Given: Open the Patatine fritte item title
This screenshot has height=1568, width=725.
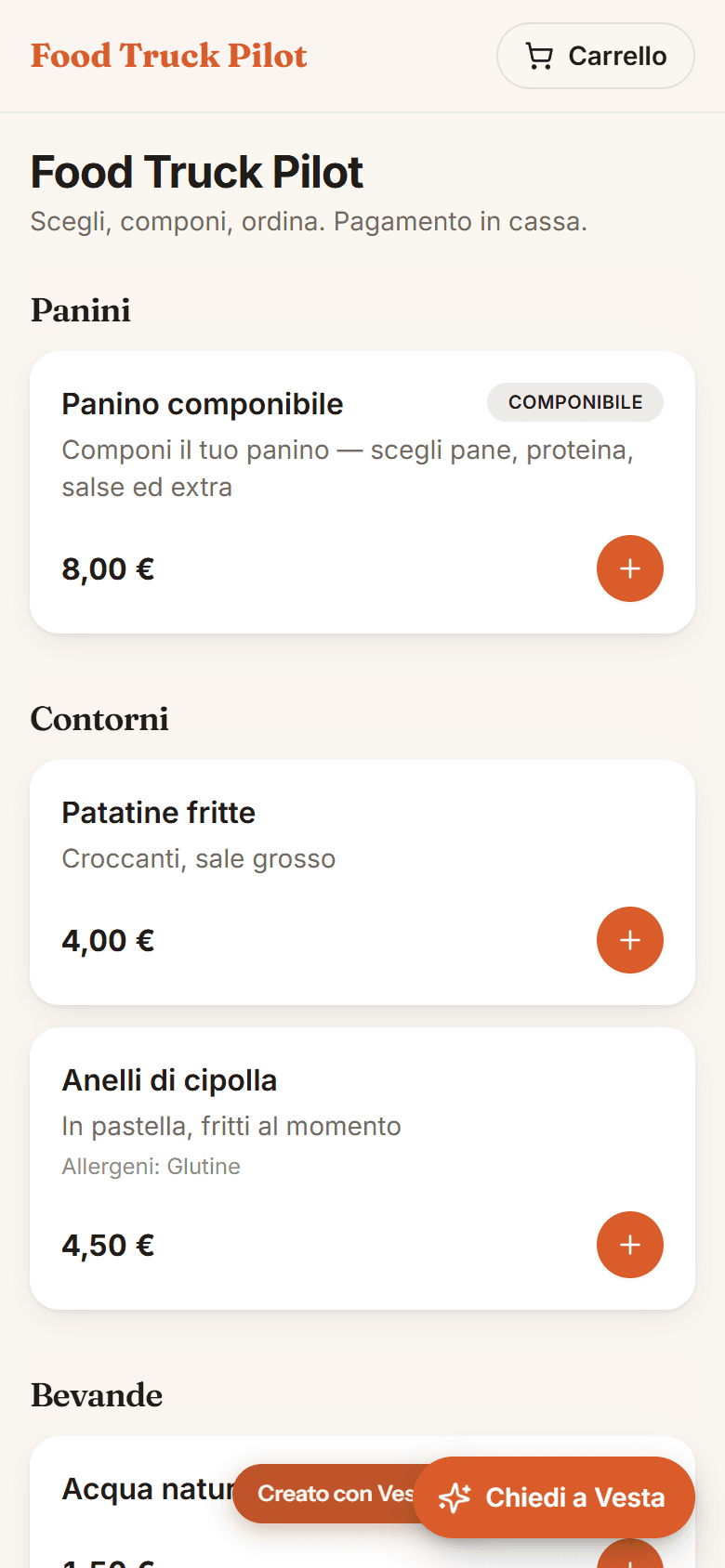Looking at the screenshot, I should click(x=159, y=813).
